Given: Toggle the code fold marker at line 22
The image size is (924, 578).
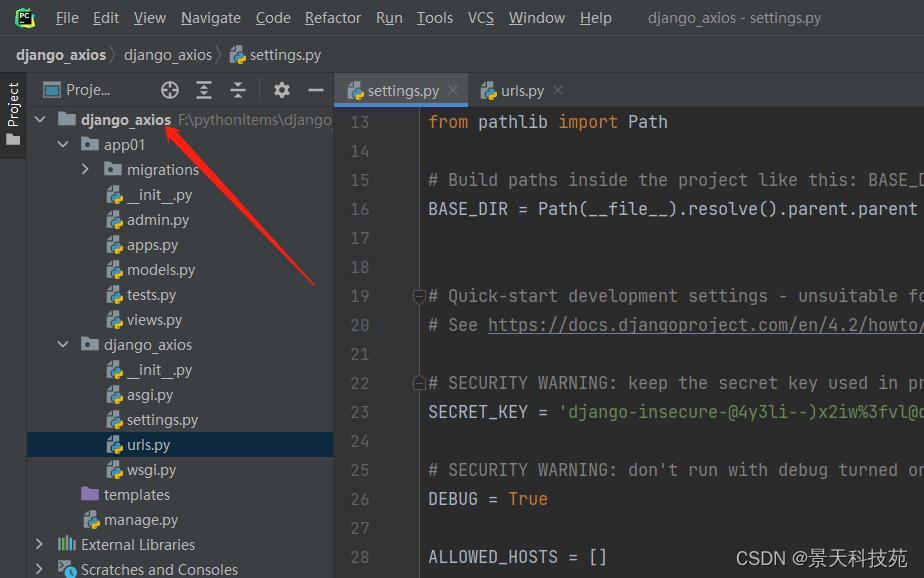Looking at the screenshot, I should pos(419,384).
